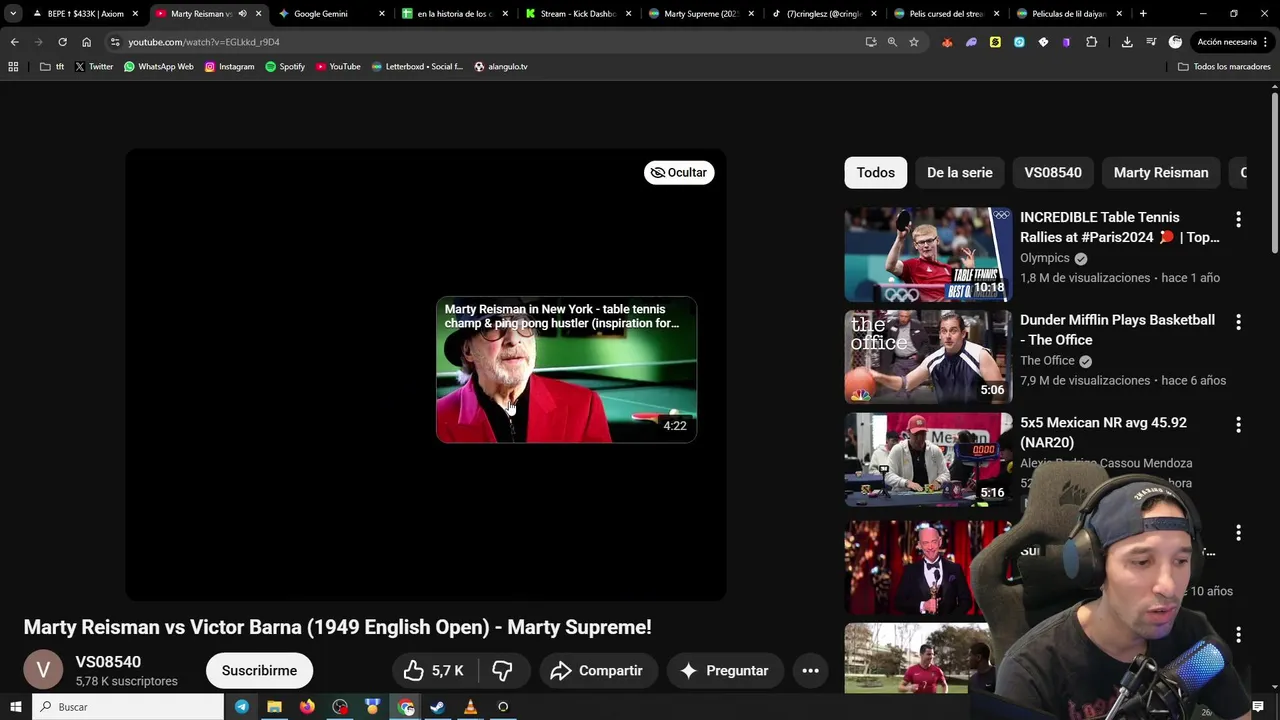This screenshot has width=1280, height=720.
Task: Play suggested Marty Reisman in New York video
Action: [x=566, y=370]
